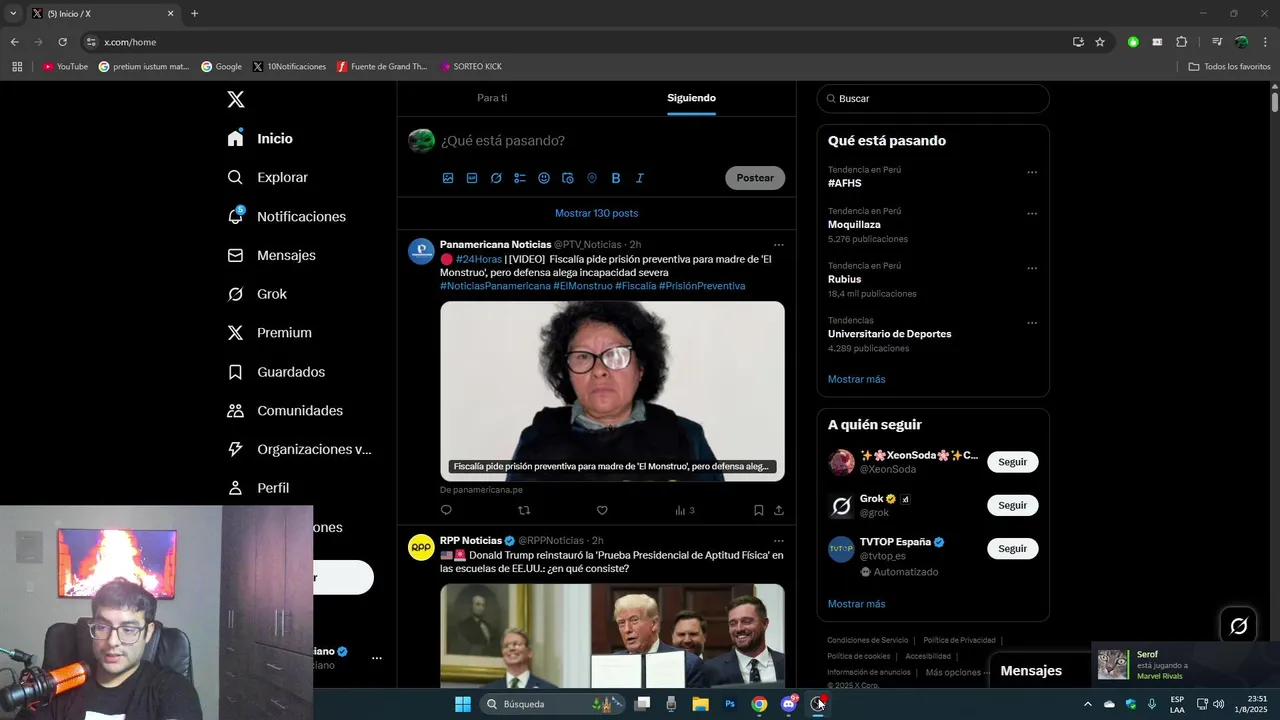Open Photoshop from the taskbar

[730, 704]
